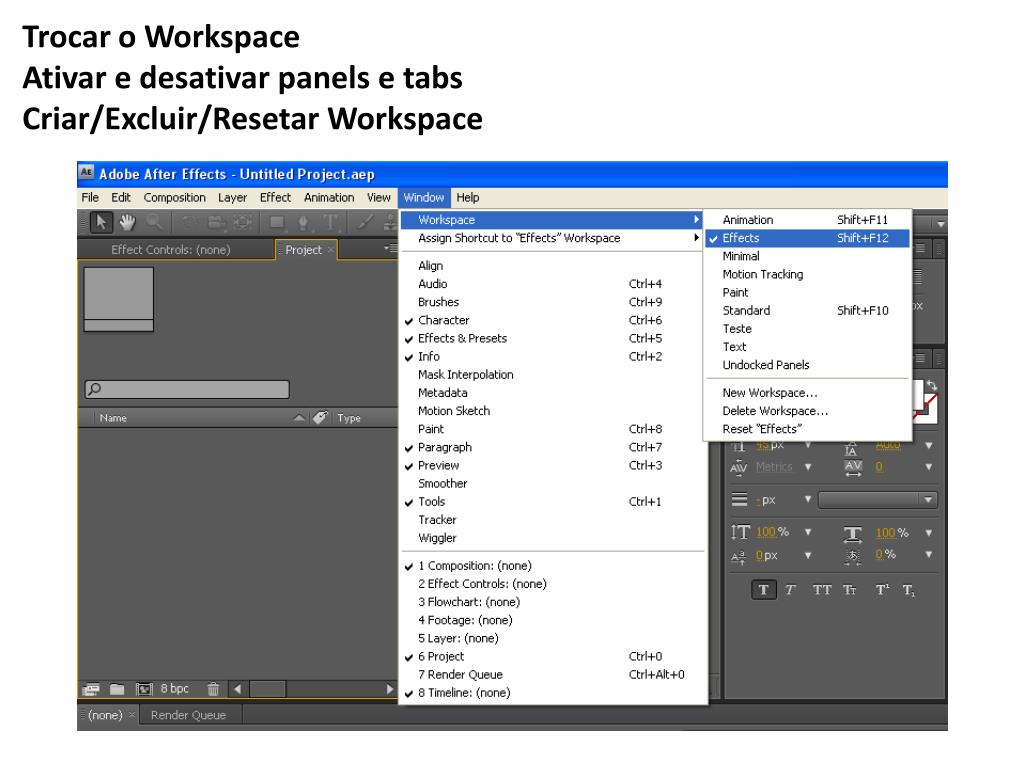Delete selected project items with trash icon

(213, 689)
